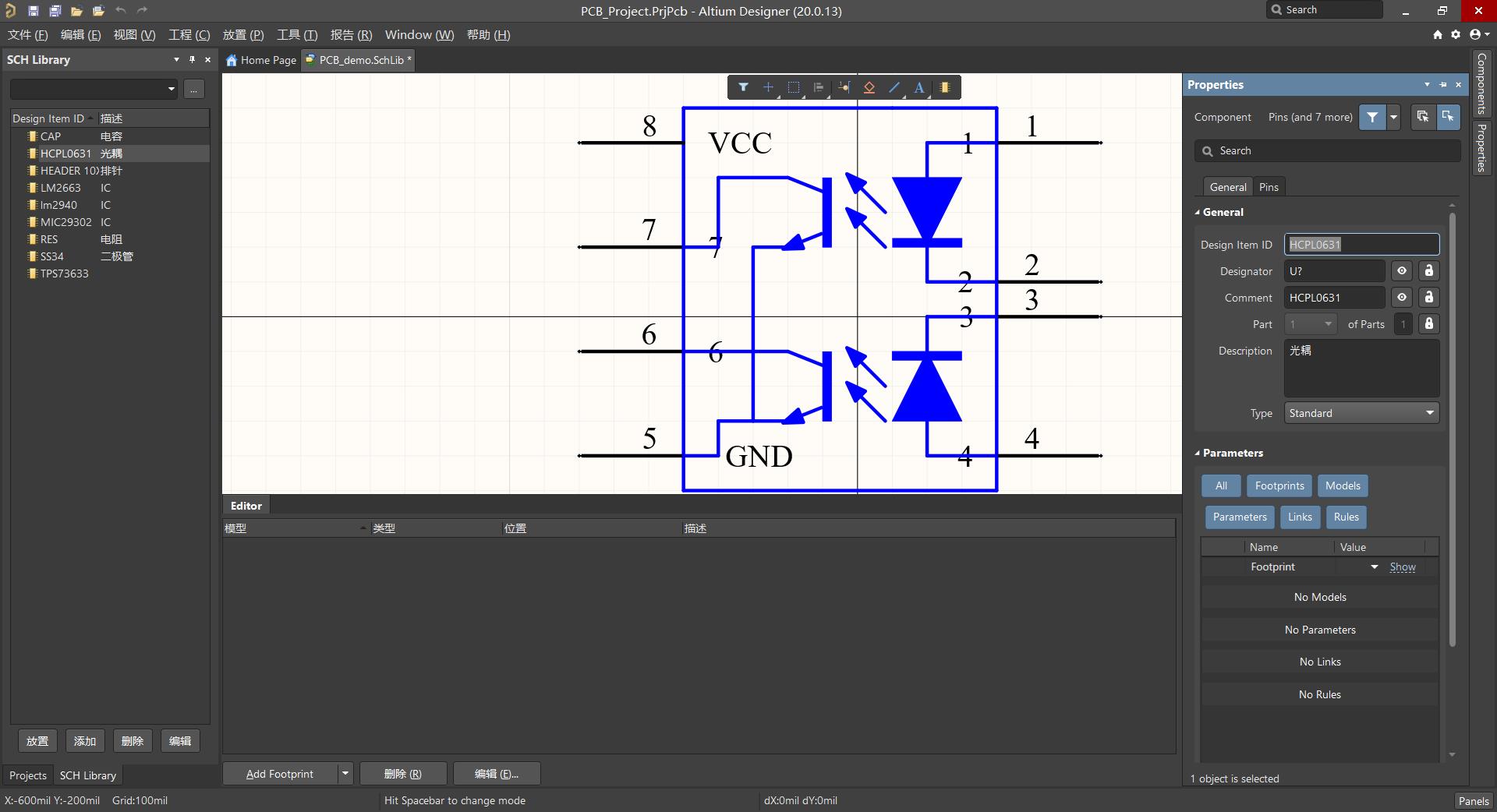The height and width of the screenshot is (812, 1497).
Task: Pin the SCH Library panel
Action: point(192,59)
